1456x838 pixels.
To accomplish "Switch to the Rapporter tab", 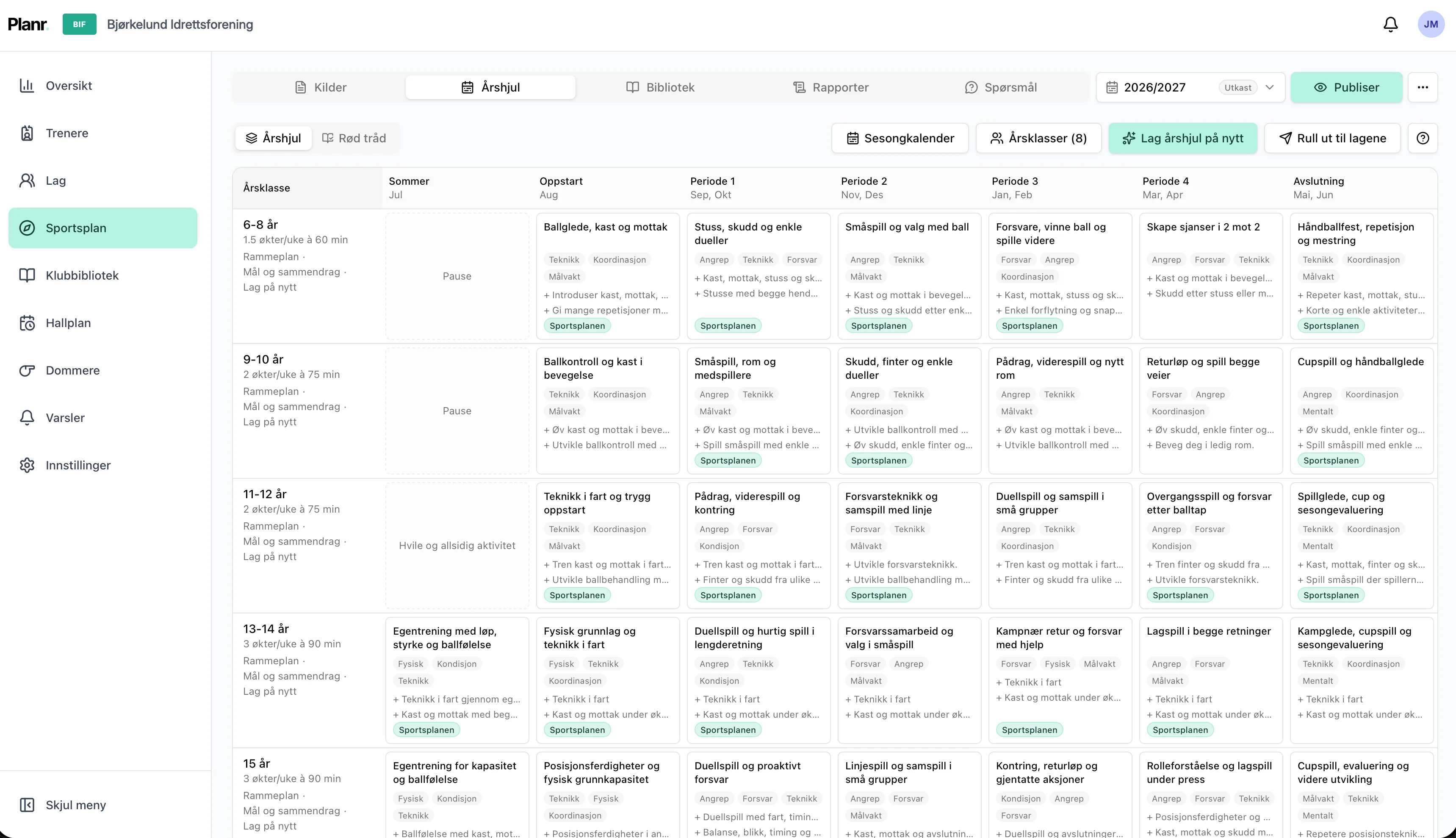I will pos(830,87).
